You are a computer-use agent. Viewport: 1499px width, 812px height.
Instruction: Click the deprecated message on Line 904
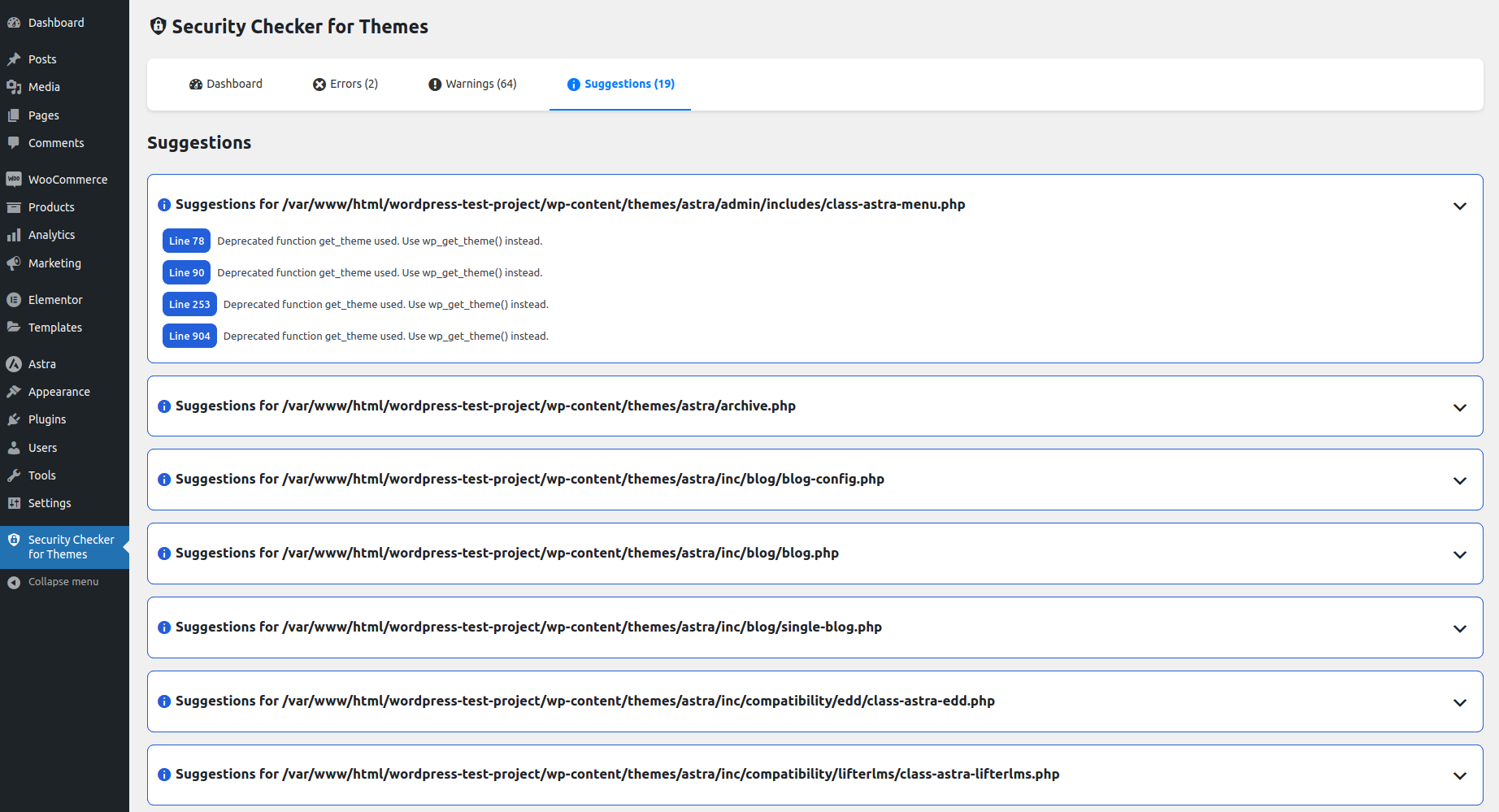point(386,337)
